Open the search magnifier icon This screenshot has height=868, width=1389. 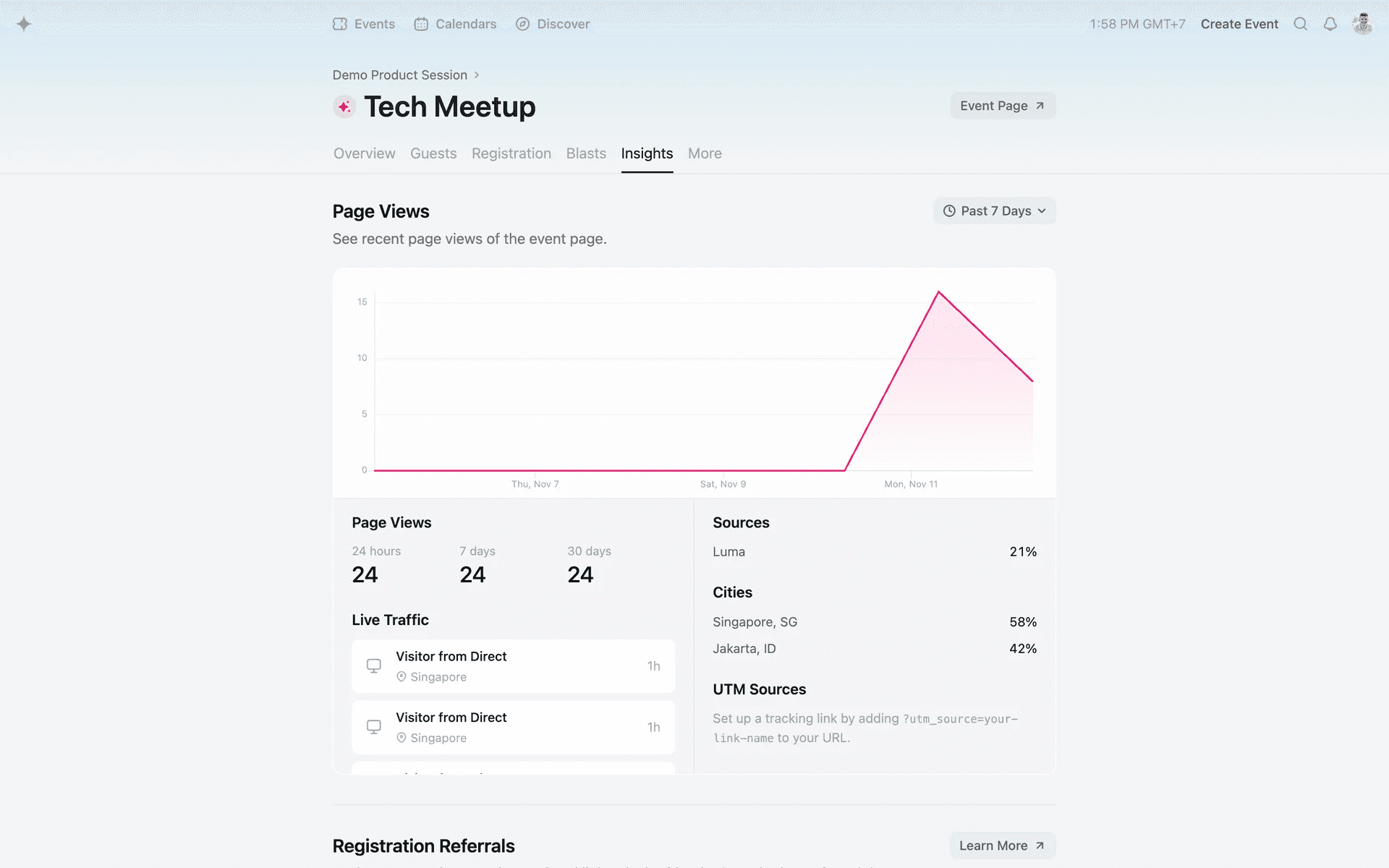[1300, 24]
